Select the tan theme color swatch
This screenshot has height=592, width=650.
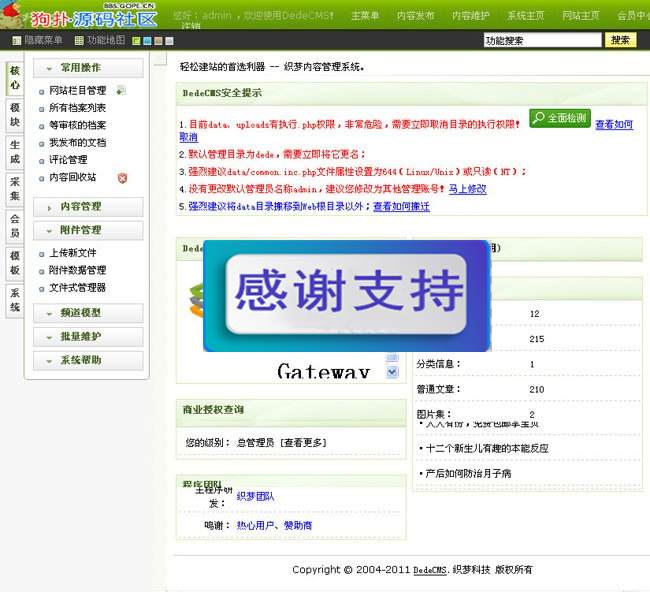(158, 41)
